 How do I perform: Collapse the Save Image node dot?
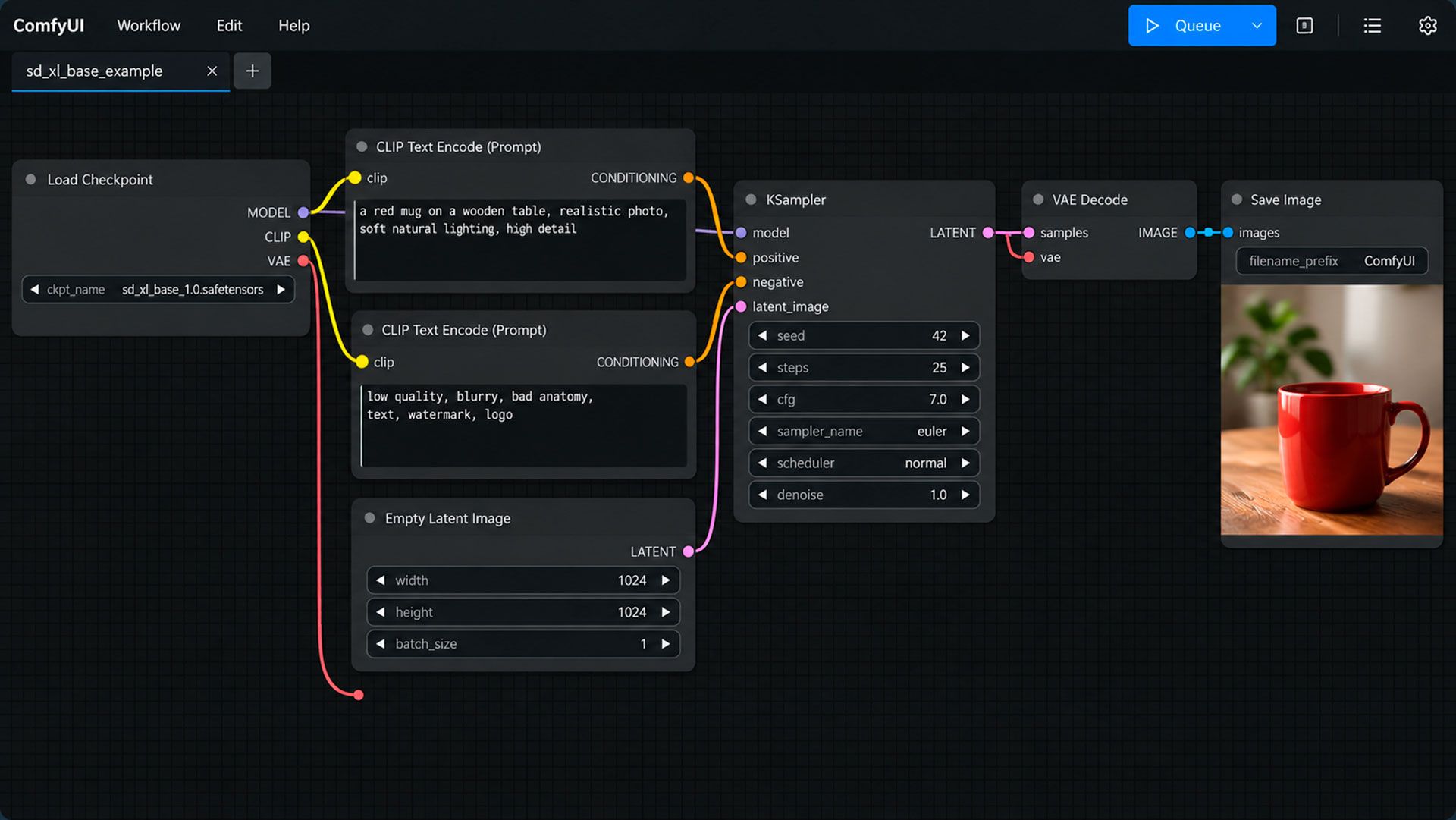1237,200
